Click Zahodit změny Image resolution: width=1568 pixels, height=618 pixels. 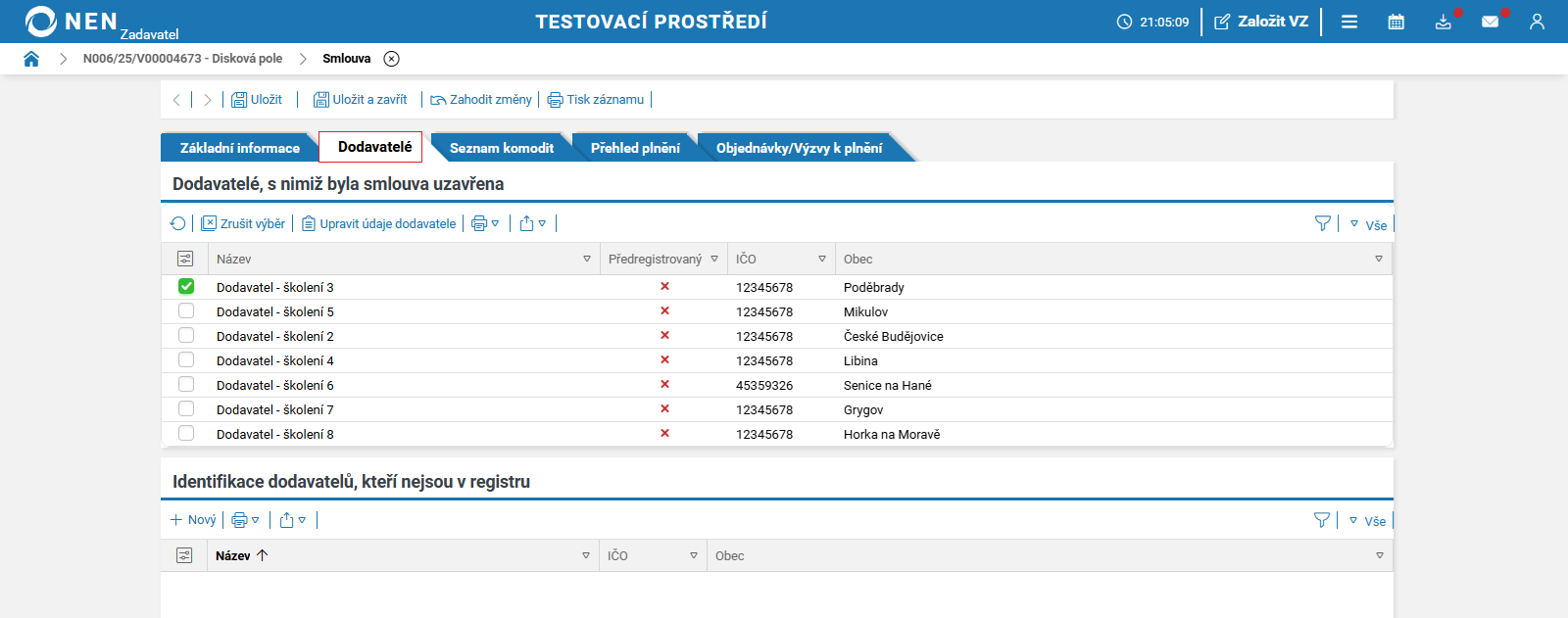click(x=480, y=100)
